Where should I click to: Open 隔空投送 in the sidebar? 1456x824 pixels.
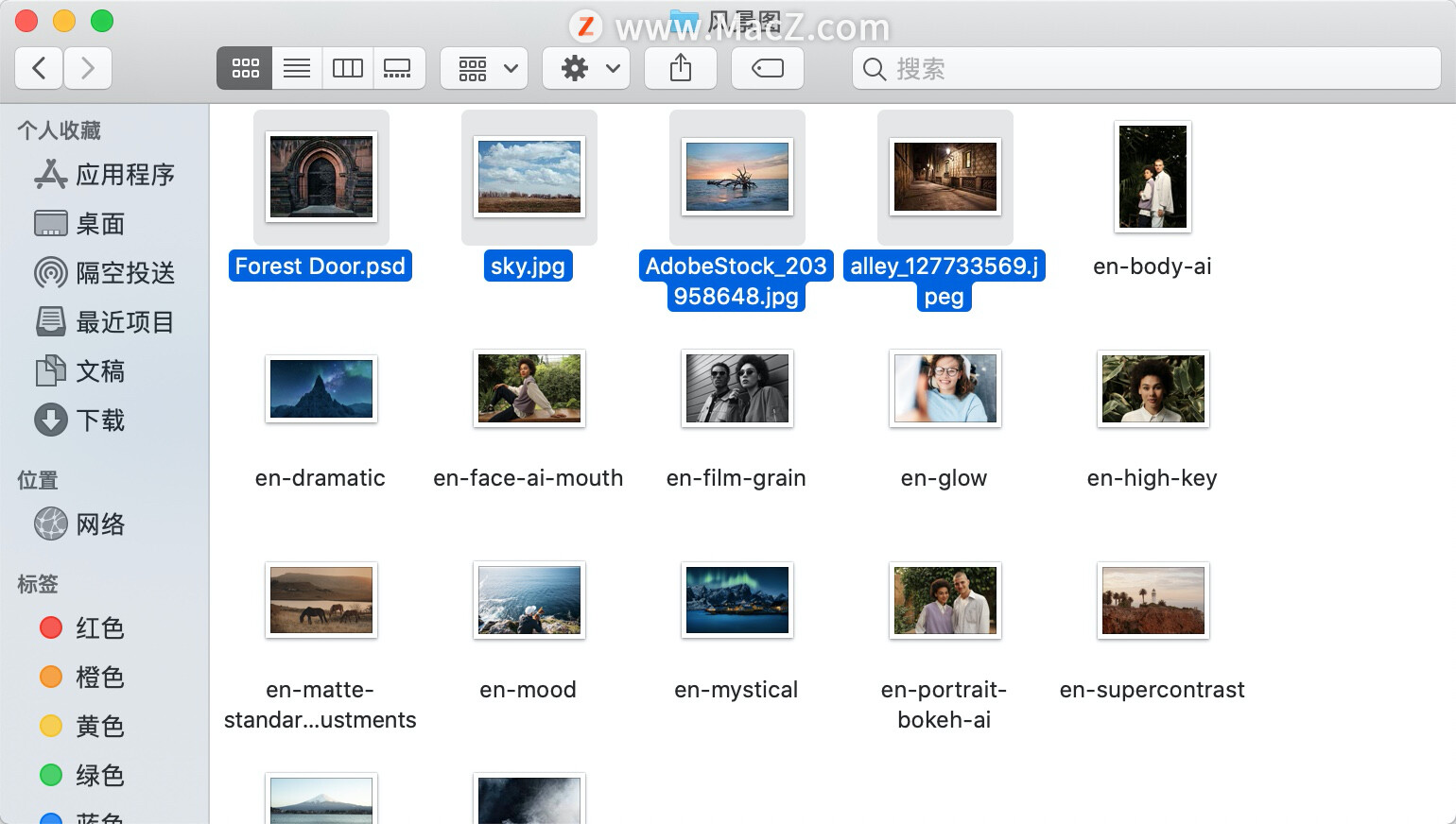pyautogui.click(x=104, y=273)
